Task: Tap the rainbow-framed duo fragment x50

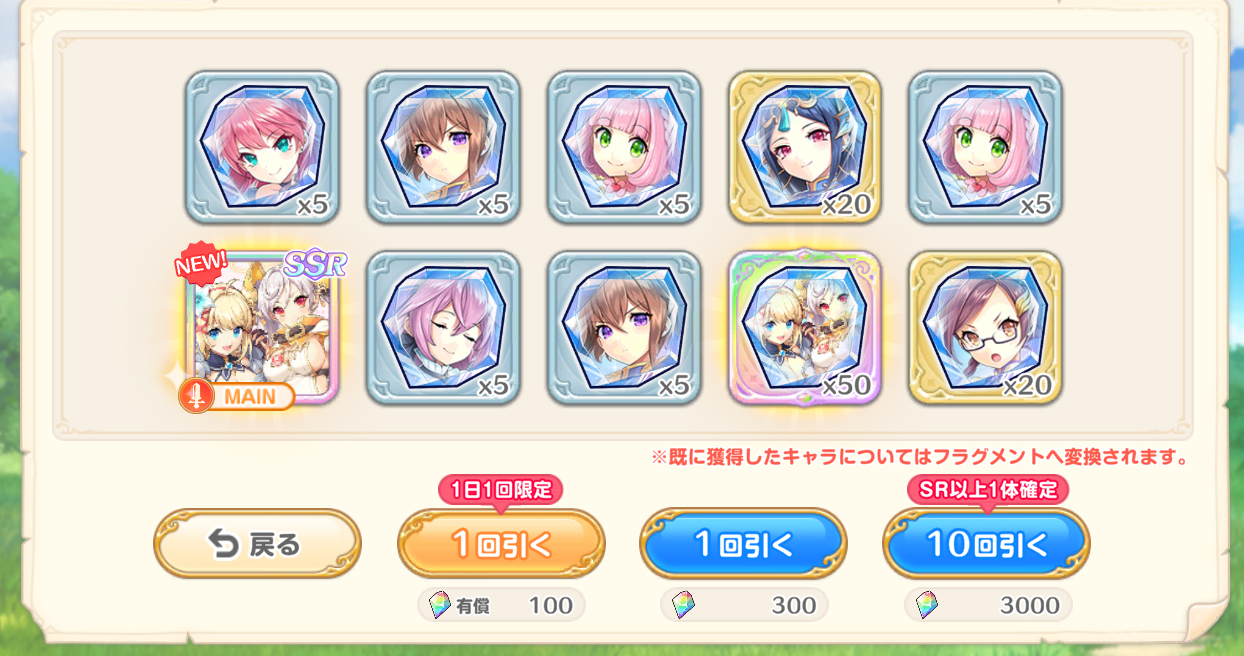Action: [x=804, y=327]
